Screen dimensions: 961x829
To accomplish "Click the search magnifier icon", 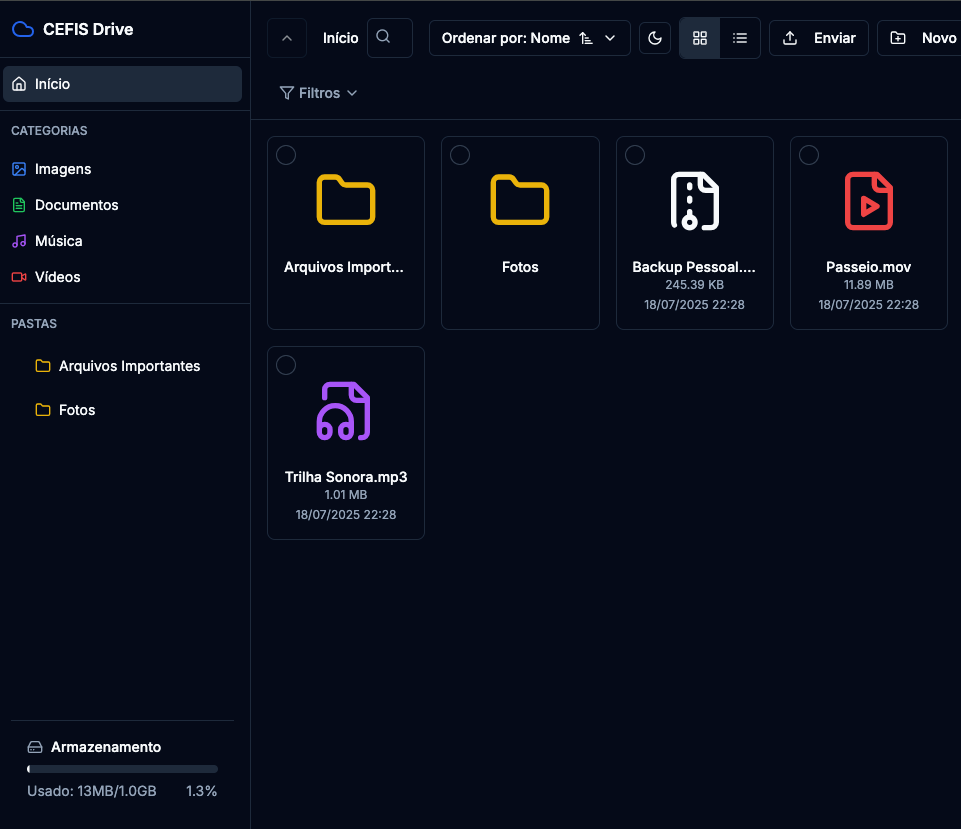I will (383, 38).
